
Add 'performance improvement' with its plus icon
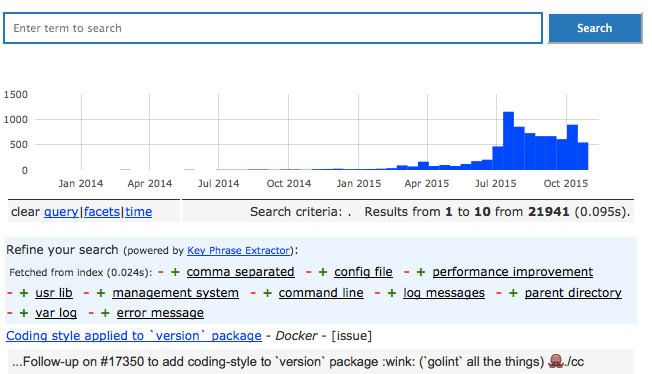pos(421,272)
